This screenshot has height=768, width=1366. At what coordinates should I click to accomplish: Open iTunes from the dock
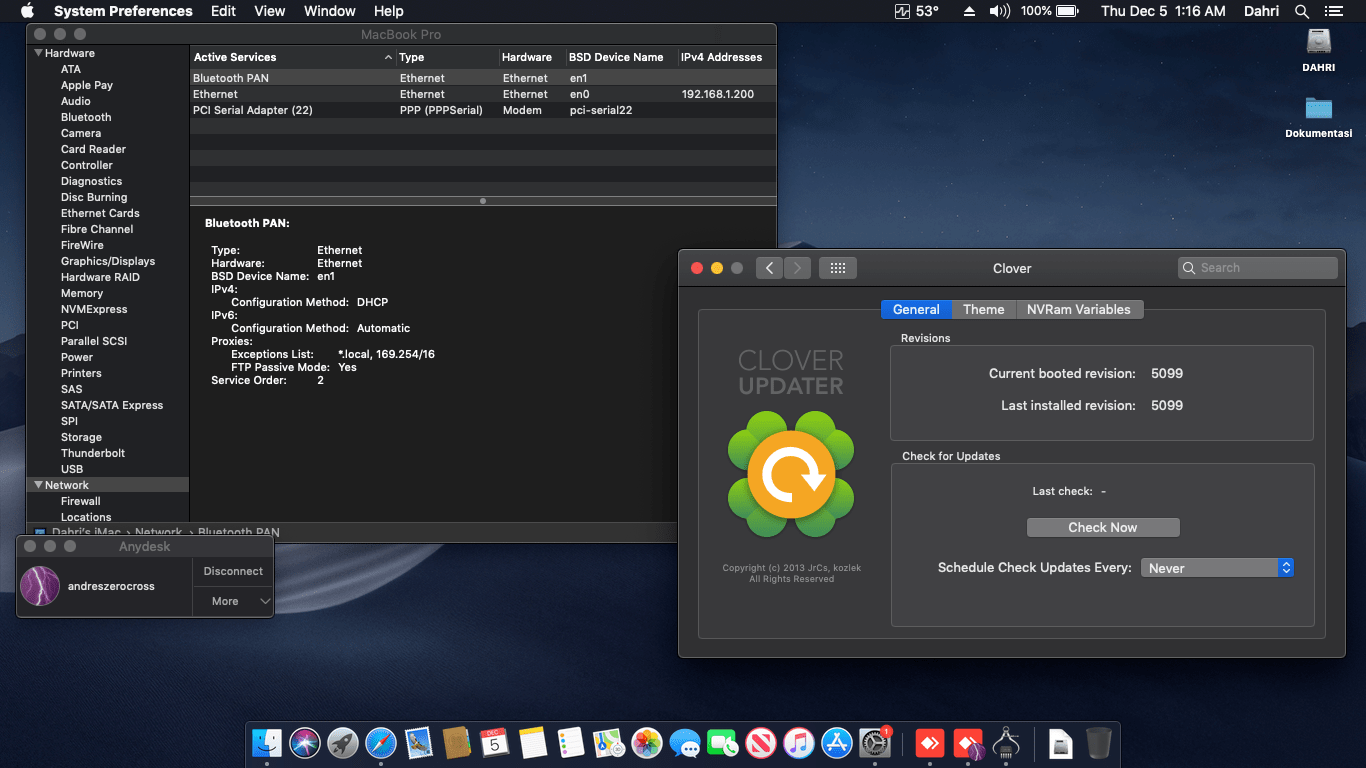click(799, 743)
